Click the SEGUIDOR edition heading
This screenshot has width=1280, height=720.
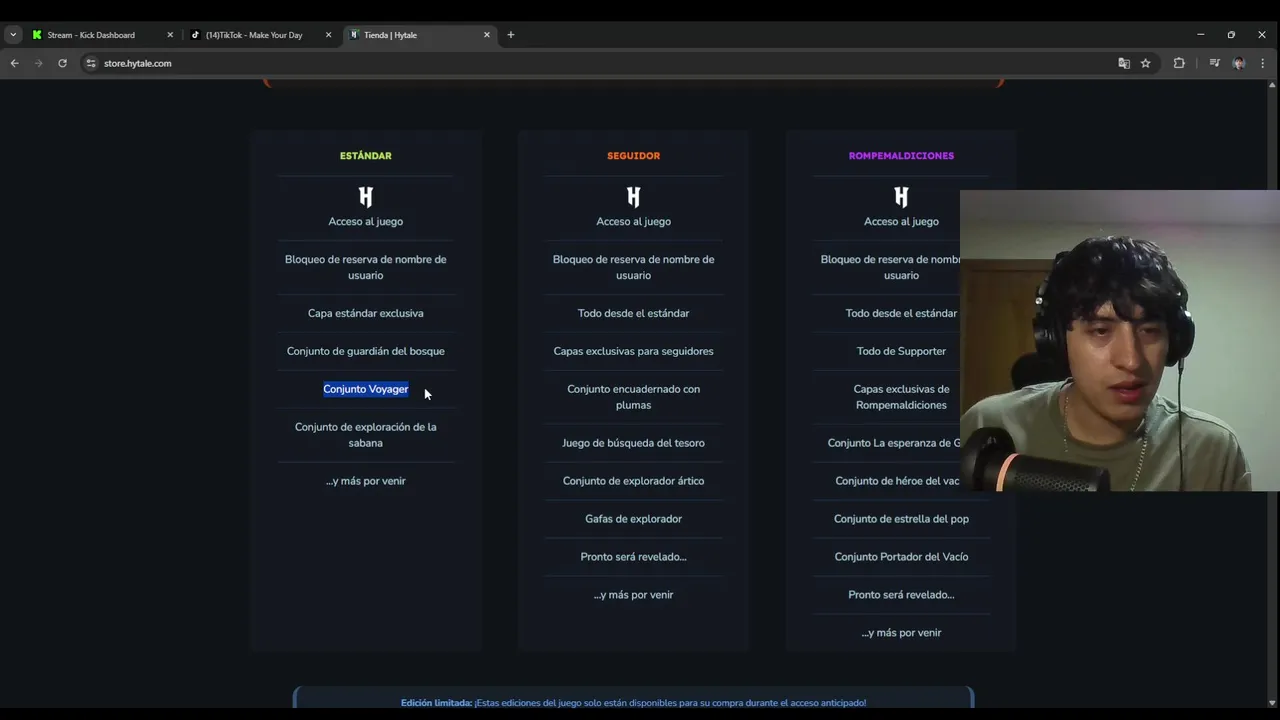634,156
